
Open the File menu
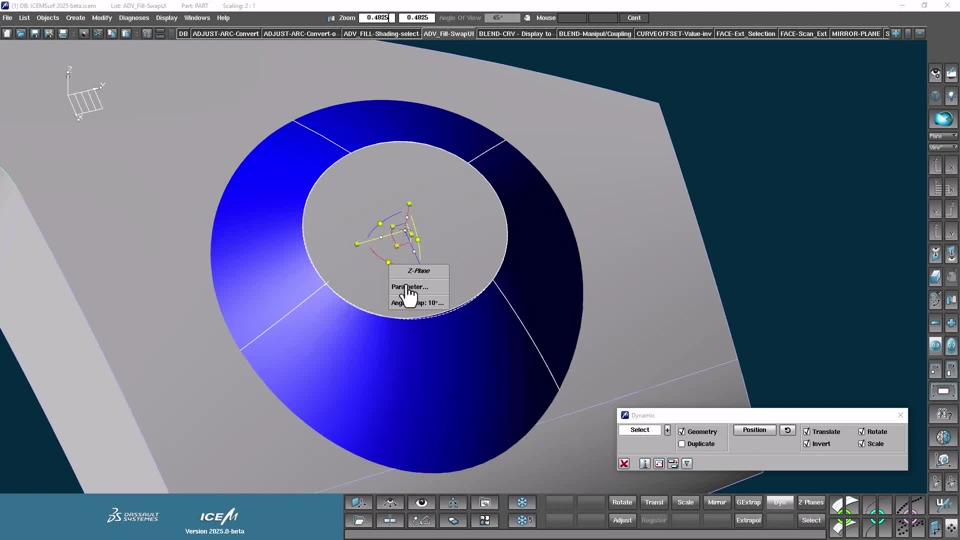7,18
